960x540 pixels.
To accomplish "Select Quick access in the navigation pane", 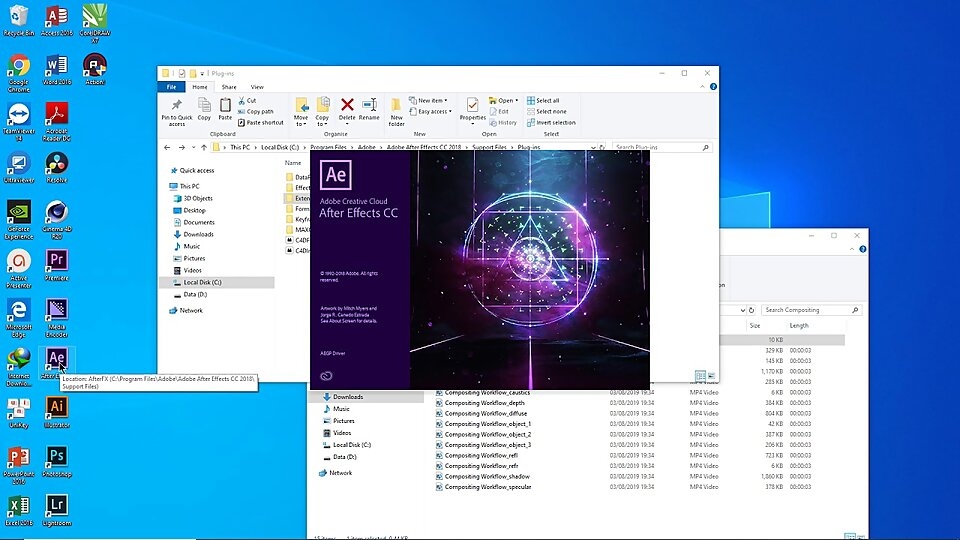I will click(x=192, y=170).
